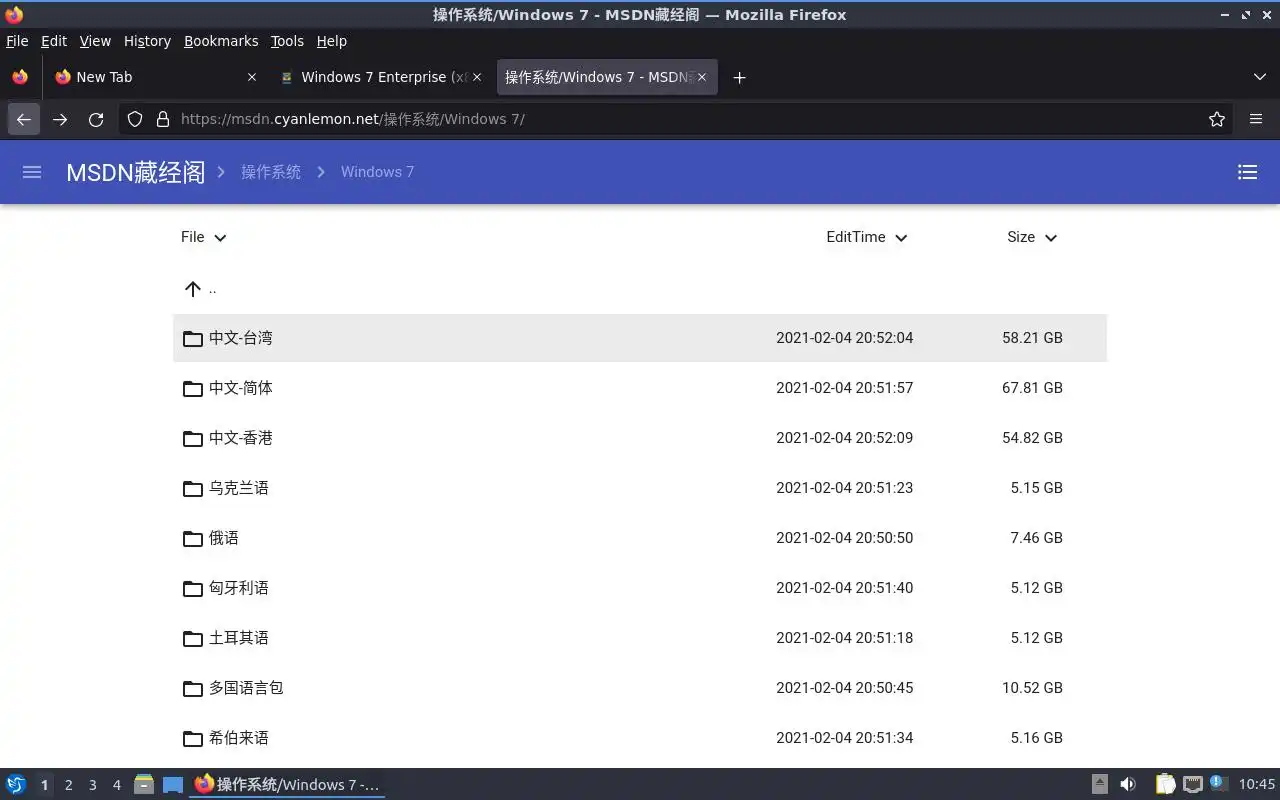Viewport: 1280px width, 800px height.
Task: Click the 67.81 GB size value
Action: pos(1032,388)
